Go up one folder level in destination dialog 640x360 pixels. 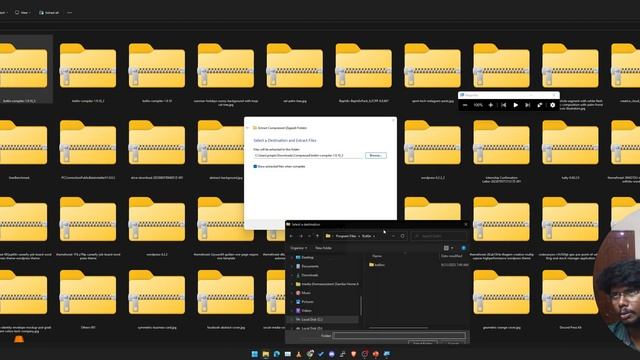click(x=317, y=236)
